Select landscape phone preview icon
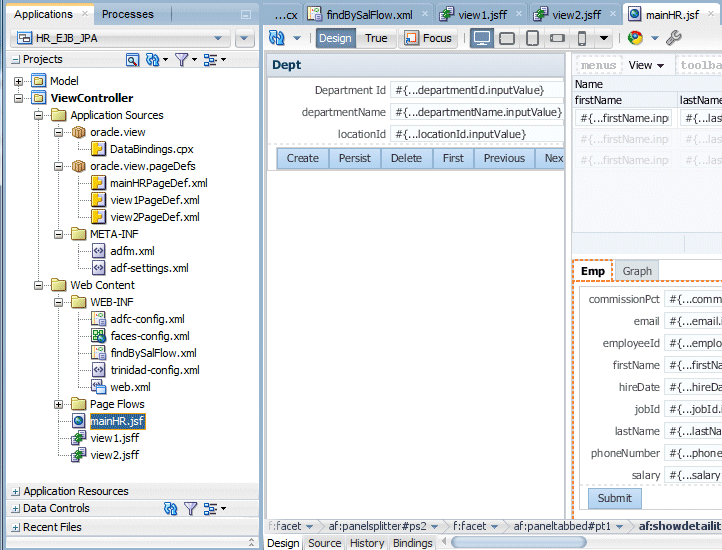 (x=557, y=38)
